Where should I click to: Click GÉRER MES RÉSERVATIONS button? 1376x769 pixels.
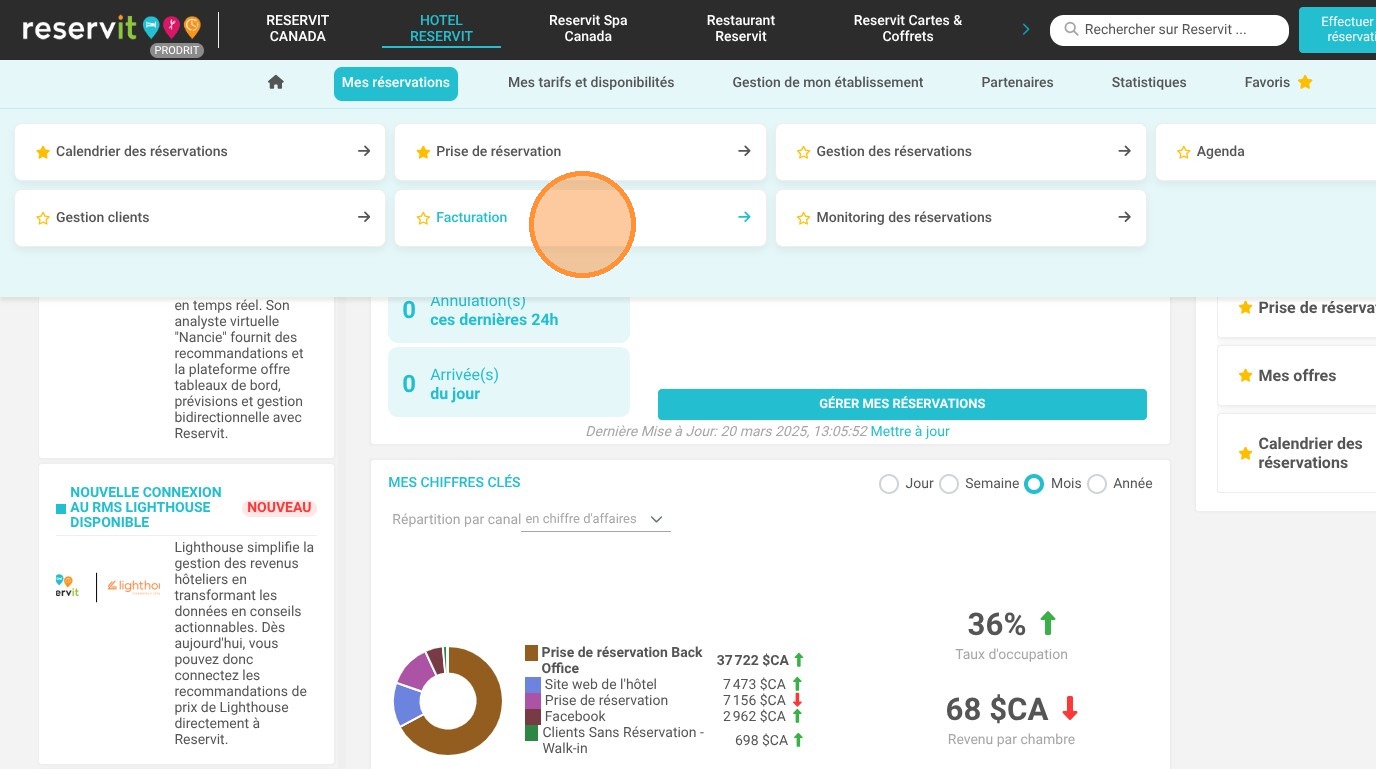click(902, 404)
